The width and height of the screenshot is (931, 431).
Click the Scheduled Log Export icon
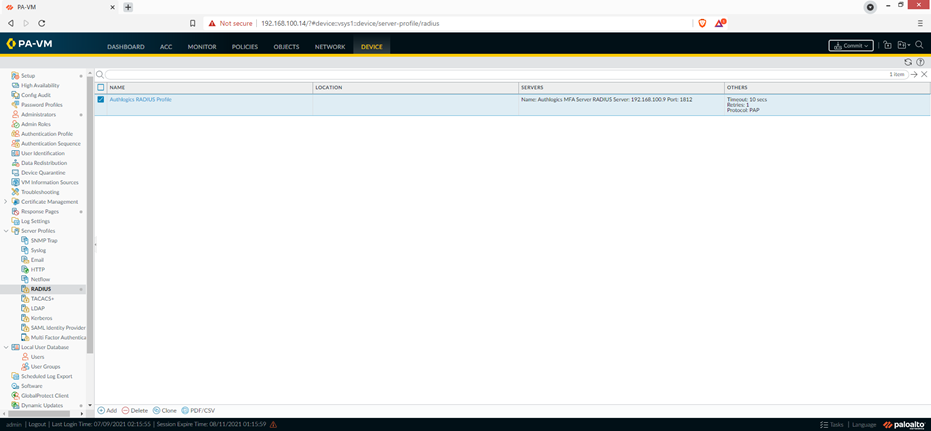15,376
